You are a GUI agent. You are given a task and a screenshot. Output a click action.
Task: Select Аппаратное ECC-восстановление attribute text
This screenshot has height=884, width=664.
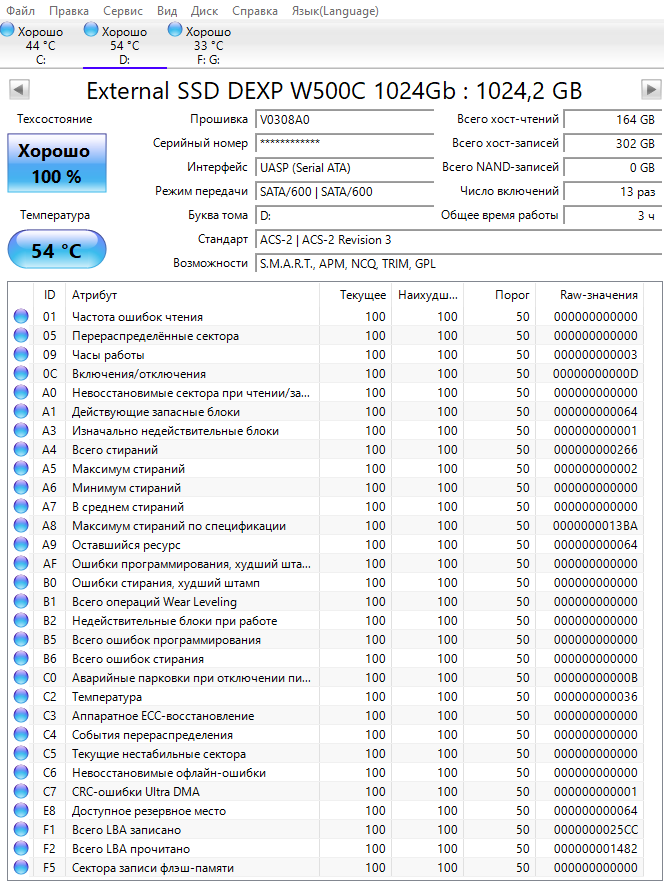(163, 716)
